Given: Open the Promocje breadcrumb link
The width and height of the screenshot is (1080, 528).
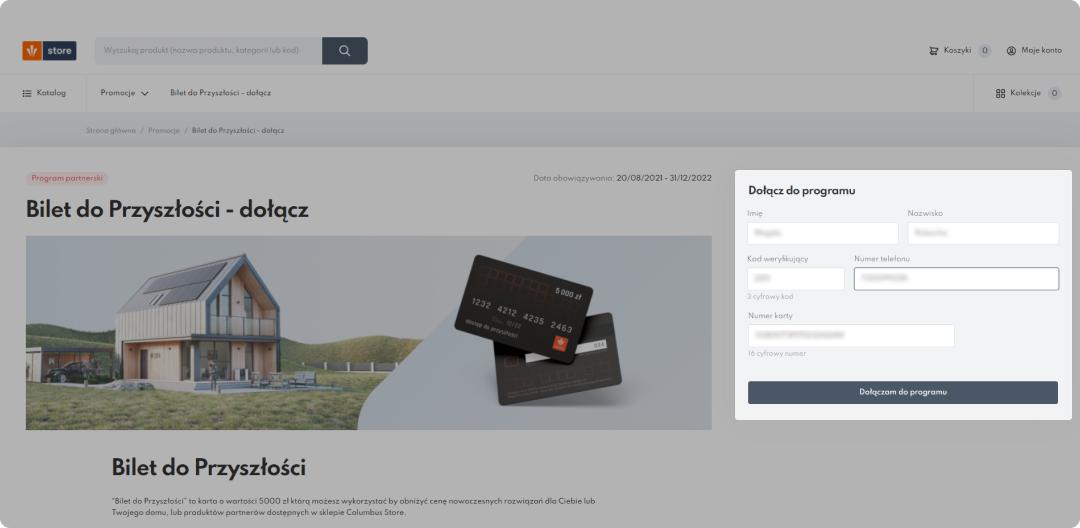Looking at the screenshot, I should point(164,130).
